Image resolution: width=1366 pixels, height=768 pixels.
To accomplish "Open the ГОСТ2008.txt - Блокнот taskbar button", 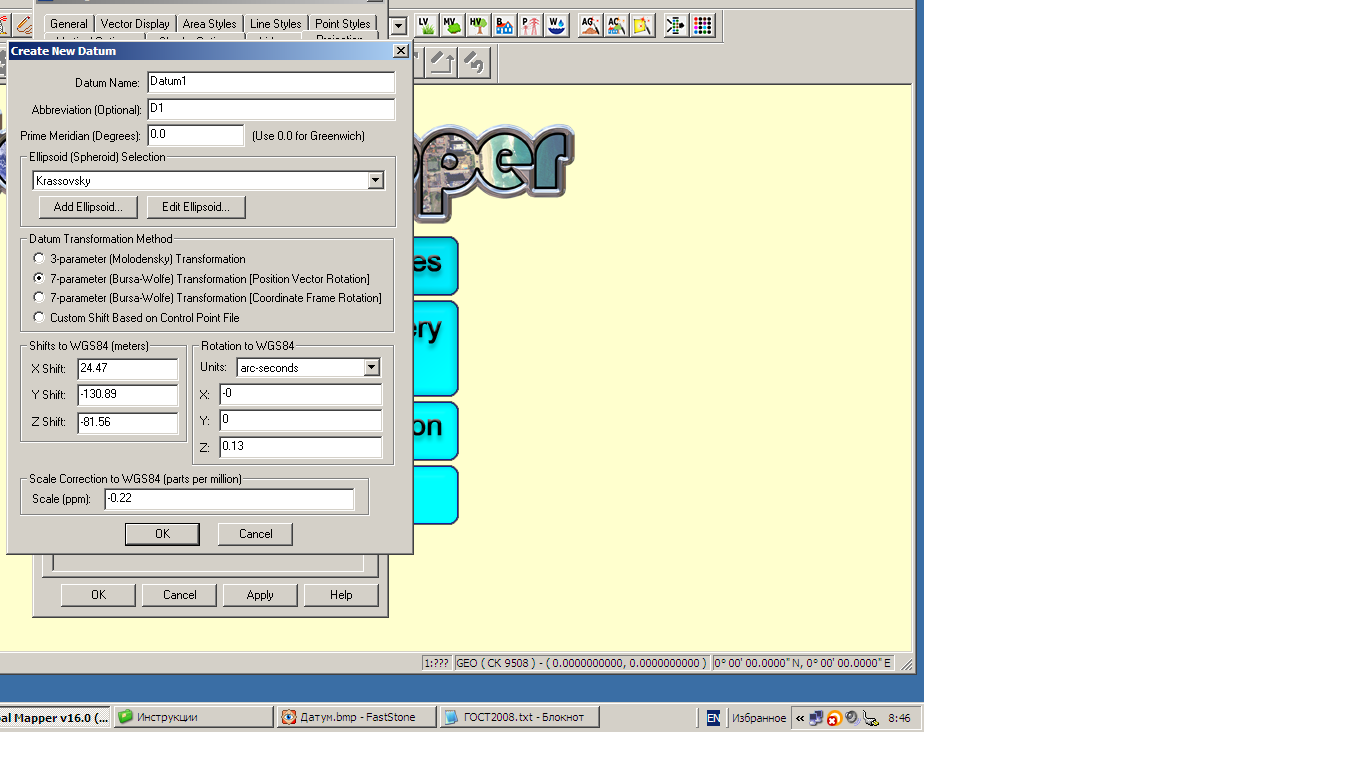I will (520, 717).
